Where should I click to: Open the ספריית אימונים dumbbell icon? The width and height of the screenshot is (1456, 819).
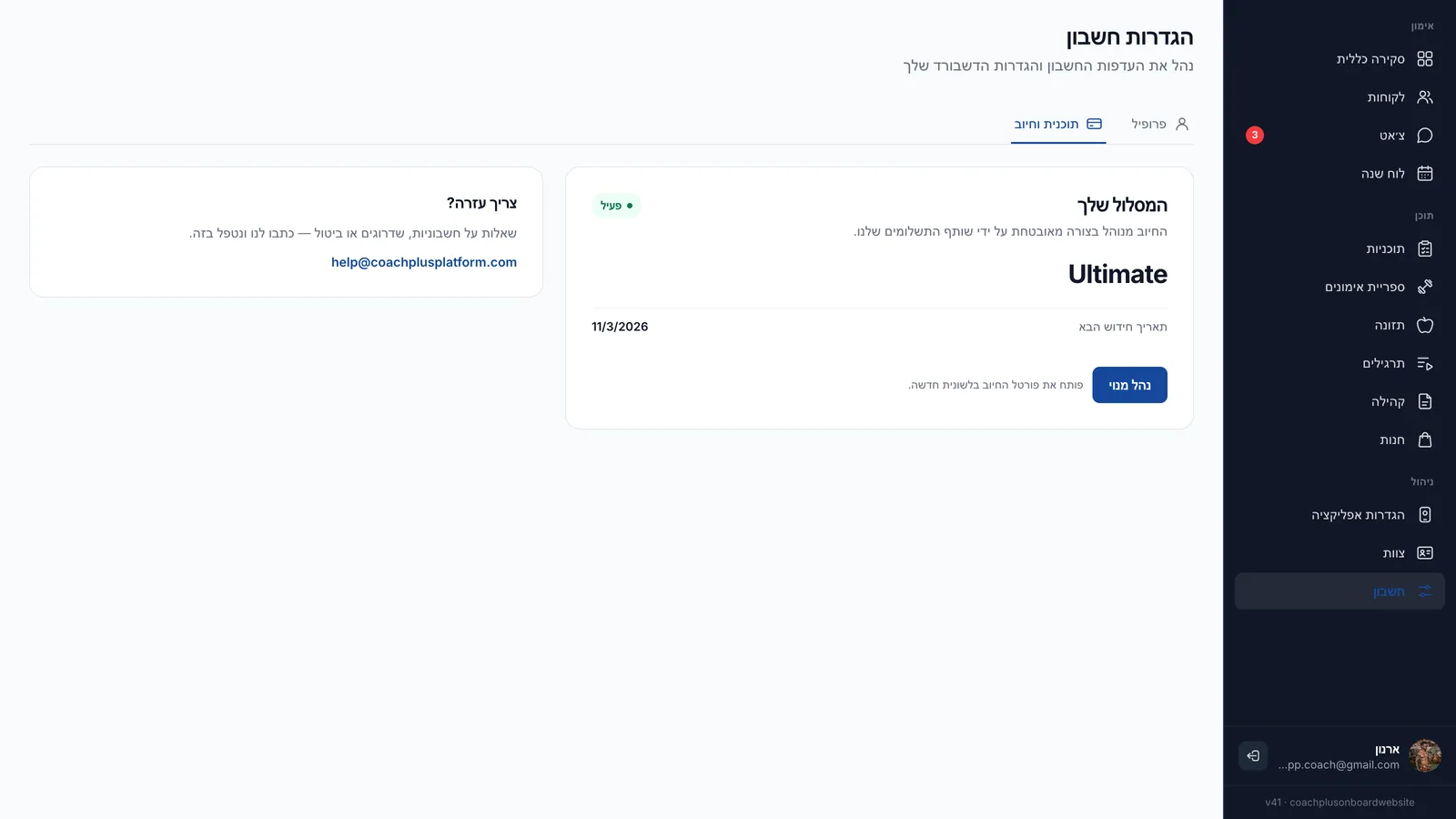point(1425,288)
